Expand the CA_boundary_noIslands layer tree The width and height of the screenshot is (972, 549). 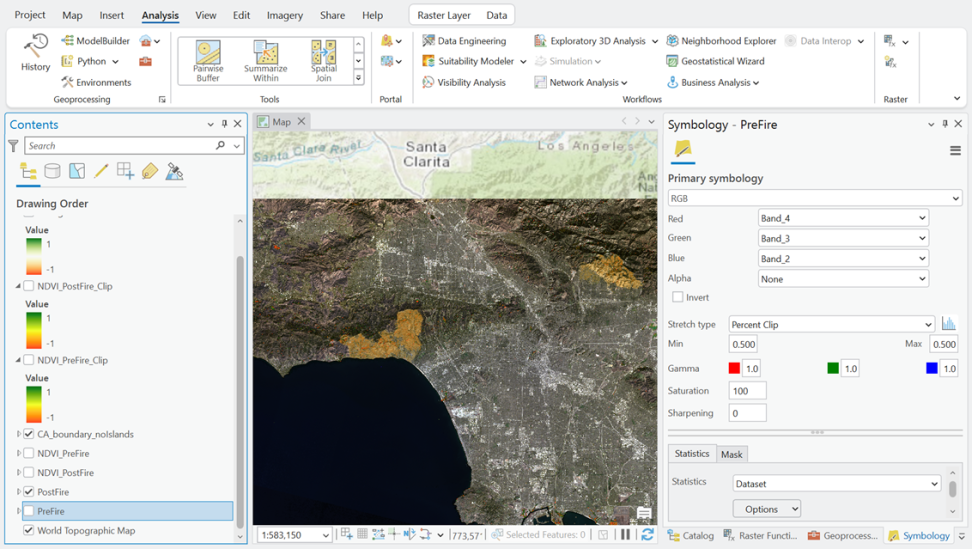[19, 434]
